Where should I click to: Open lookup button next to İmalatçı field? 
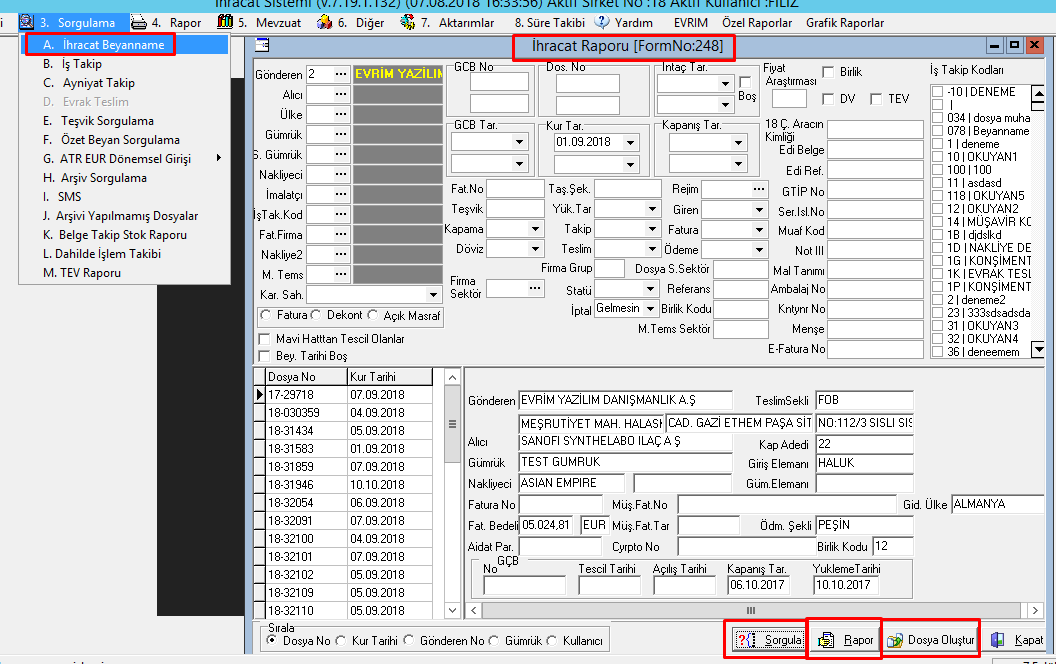(x=341, y=195)
